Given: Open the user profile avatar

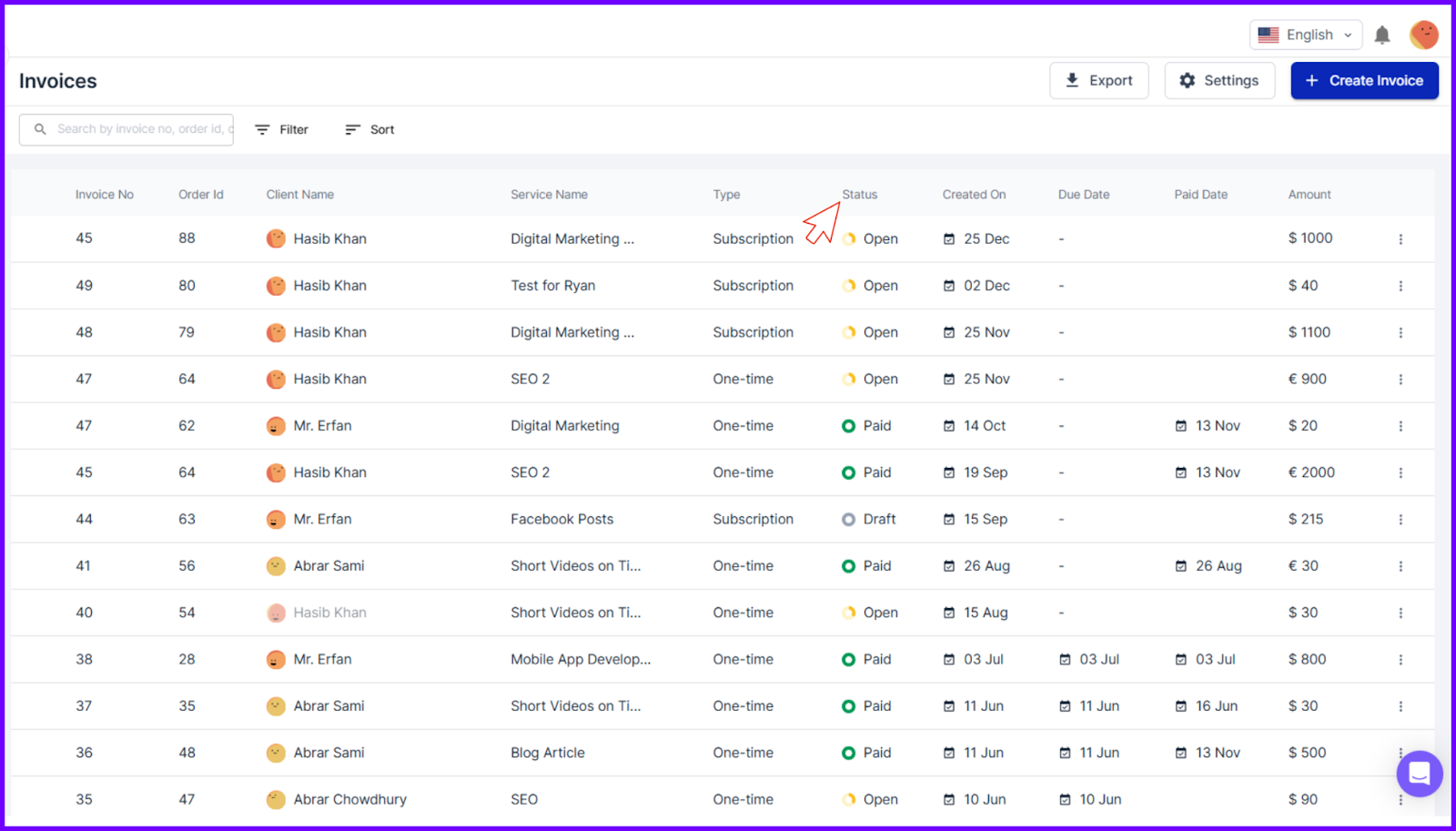Looking at the screenshot, I should 1423,35.
